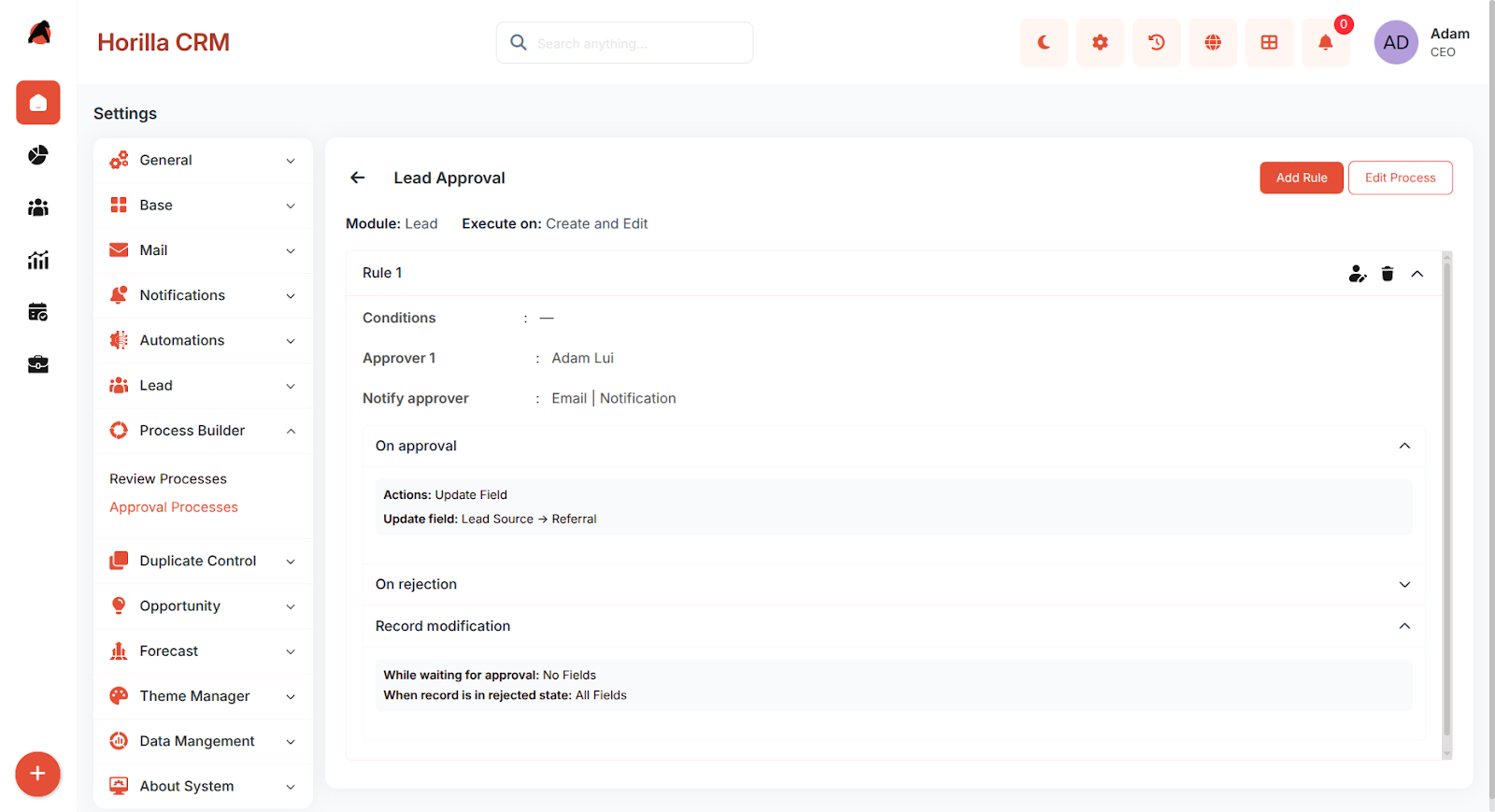Open Review Processes submenu item
This screenshot has height=812, width=1495.
coord(168,478)
